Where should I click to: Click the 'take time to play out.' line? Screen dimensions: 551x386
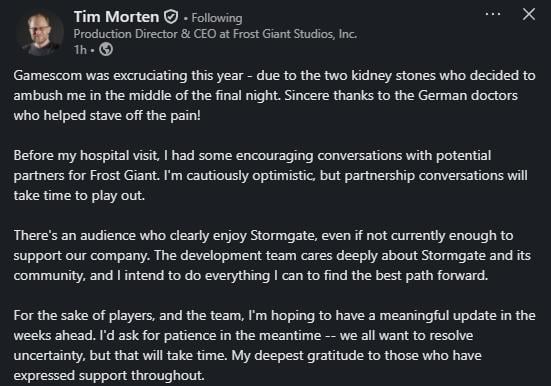[x=79, y=195]
